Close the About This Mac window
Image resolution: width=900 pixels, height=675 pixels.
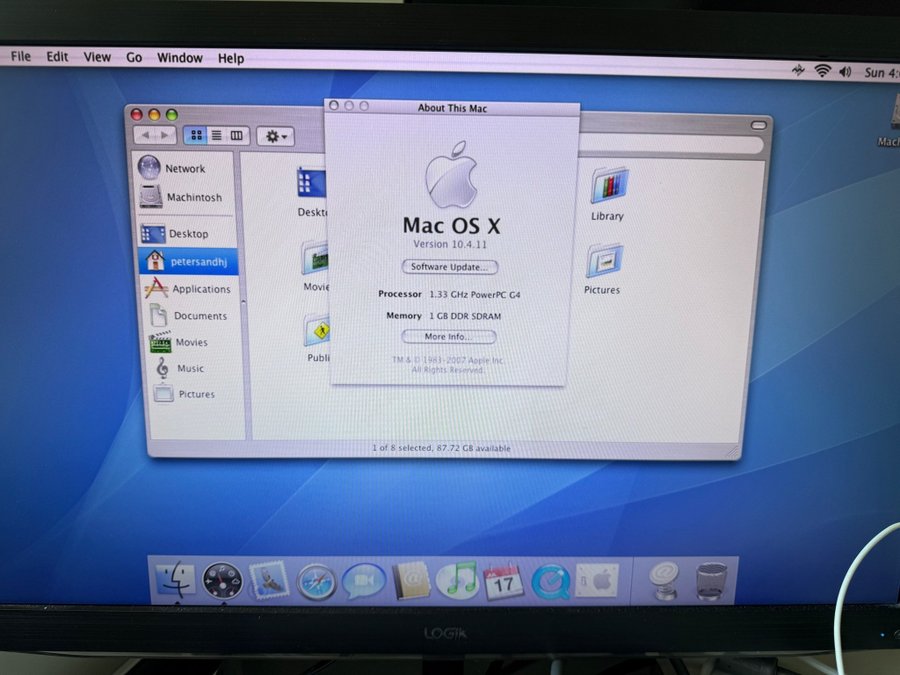pos(333,106)
